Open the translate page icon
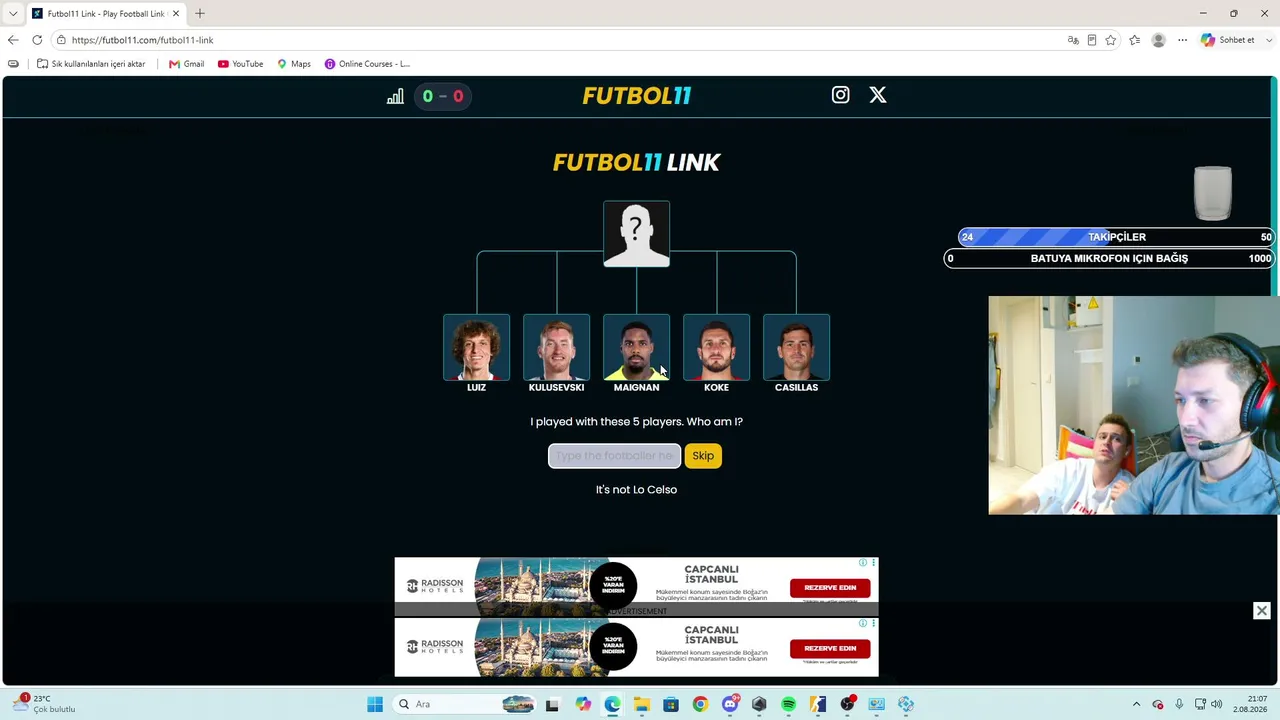 (x=1073, y=40)
